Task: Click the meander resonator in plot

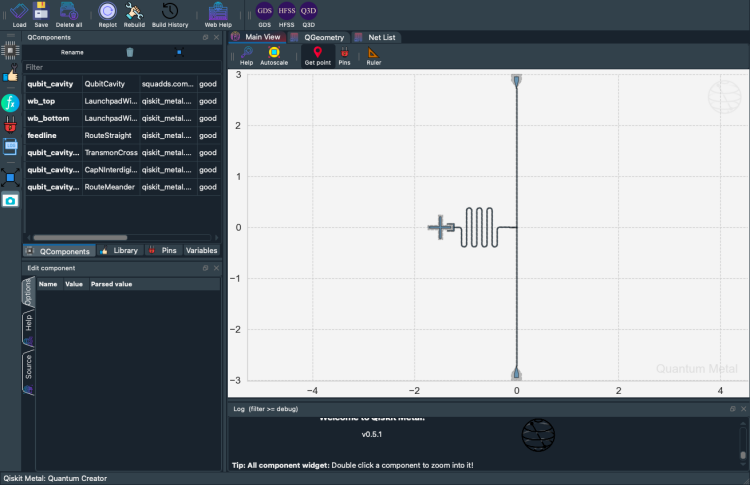Action: pos(479,227)
